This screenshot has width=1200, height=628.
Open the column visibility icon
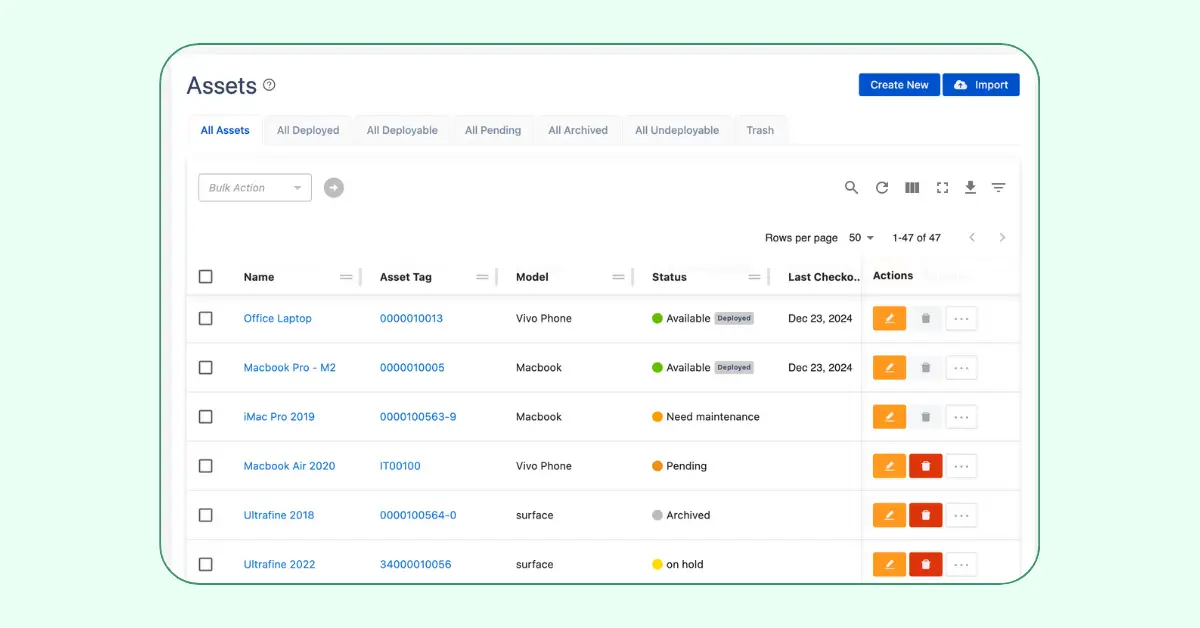(x=912, y=187)
